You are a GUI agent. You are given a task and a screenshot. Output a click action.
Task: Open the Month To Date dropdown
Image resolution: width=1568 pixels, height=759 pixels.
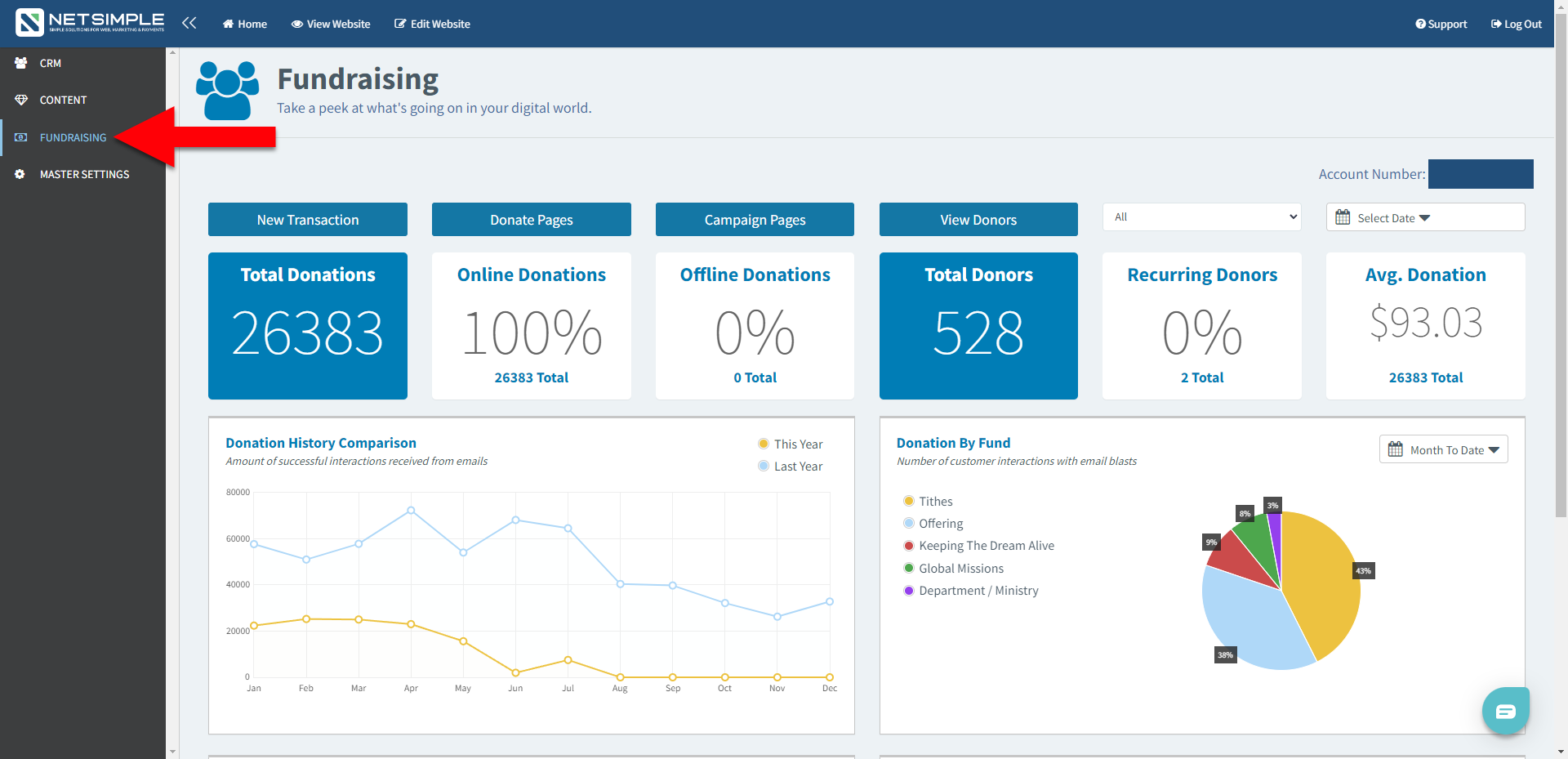1443,449
